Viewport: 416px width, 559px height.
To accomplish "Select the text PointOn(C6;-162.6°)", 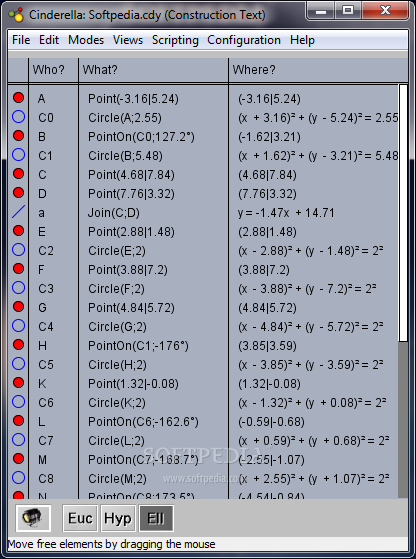I will tap(143, 422).
